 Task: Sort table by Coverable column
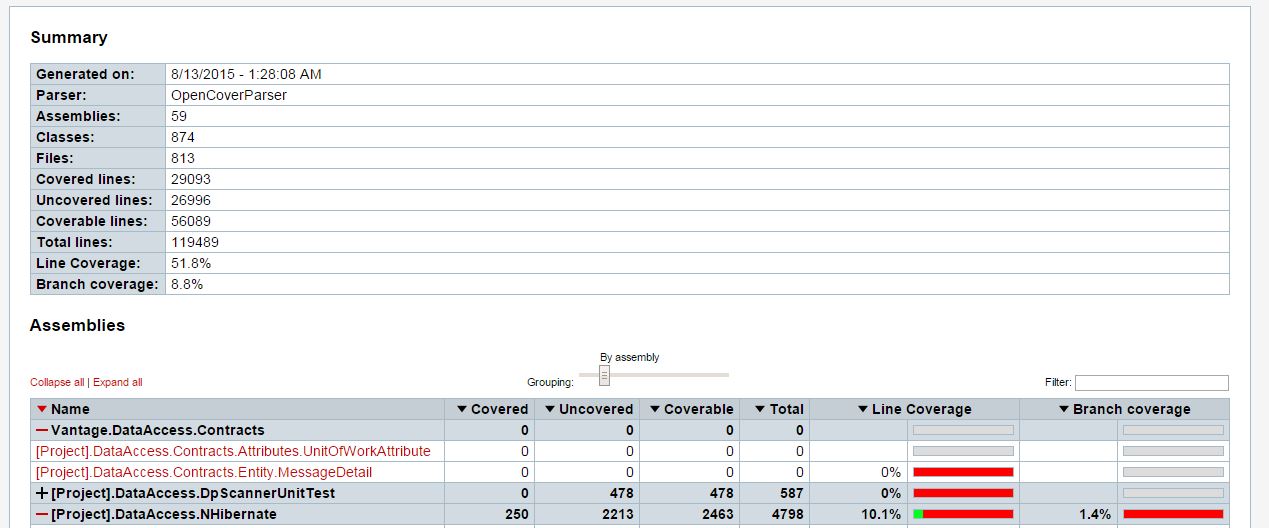click(x=692, y=409)
